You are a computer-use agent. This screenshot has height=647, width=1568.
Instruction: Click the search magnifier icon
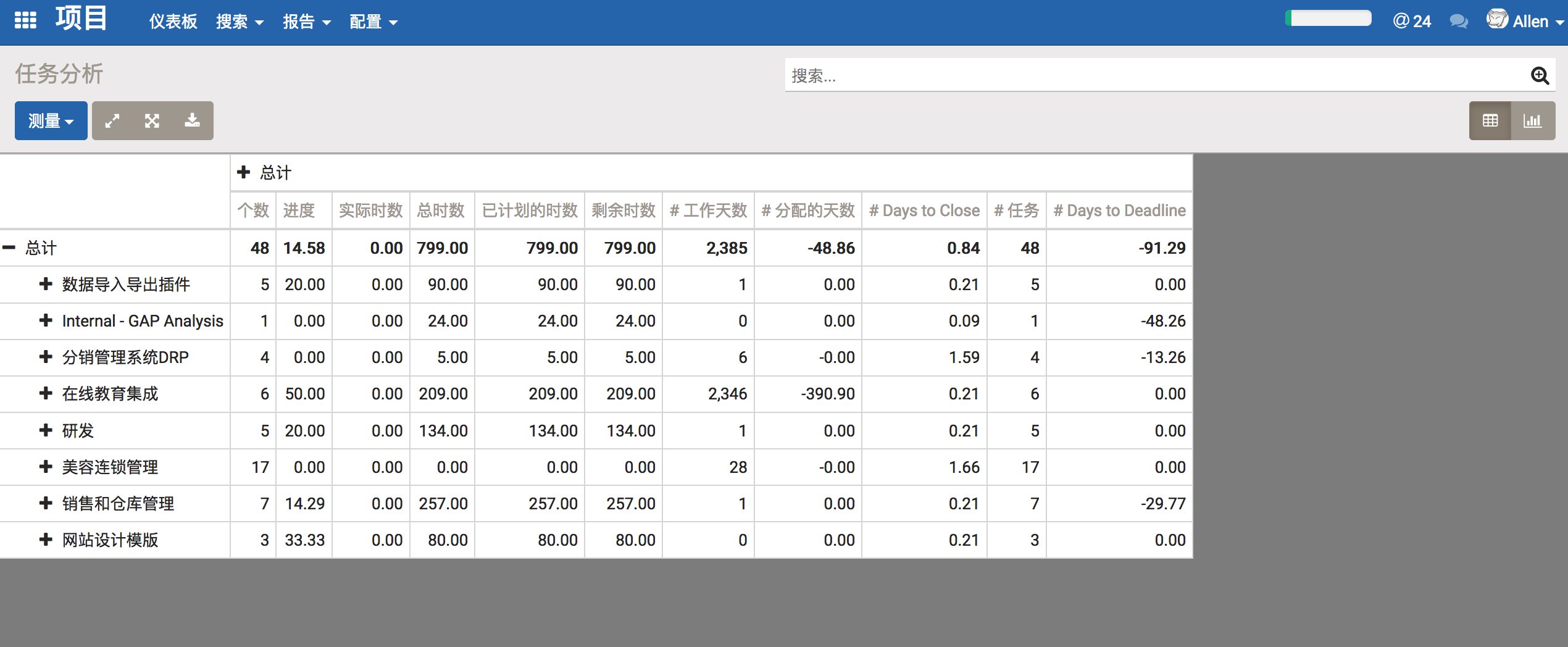(x=1540, y=76)
